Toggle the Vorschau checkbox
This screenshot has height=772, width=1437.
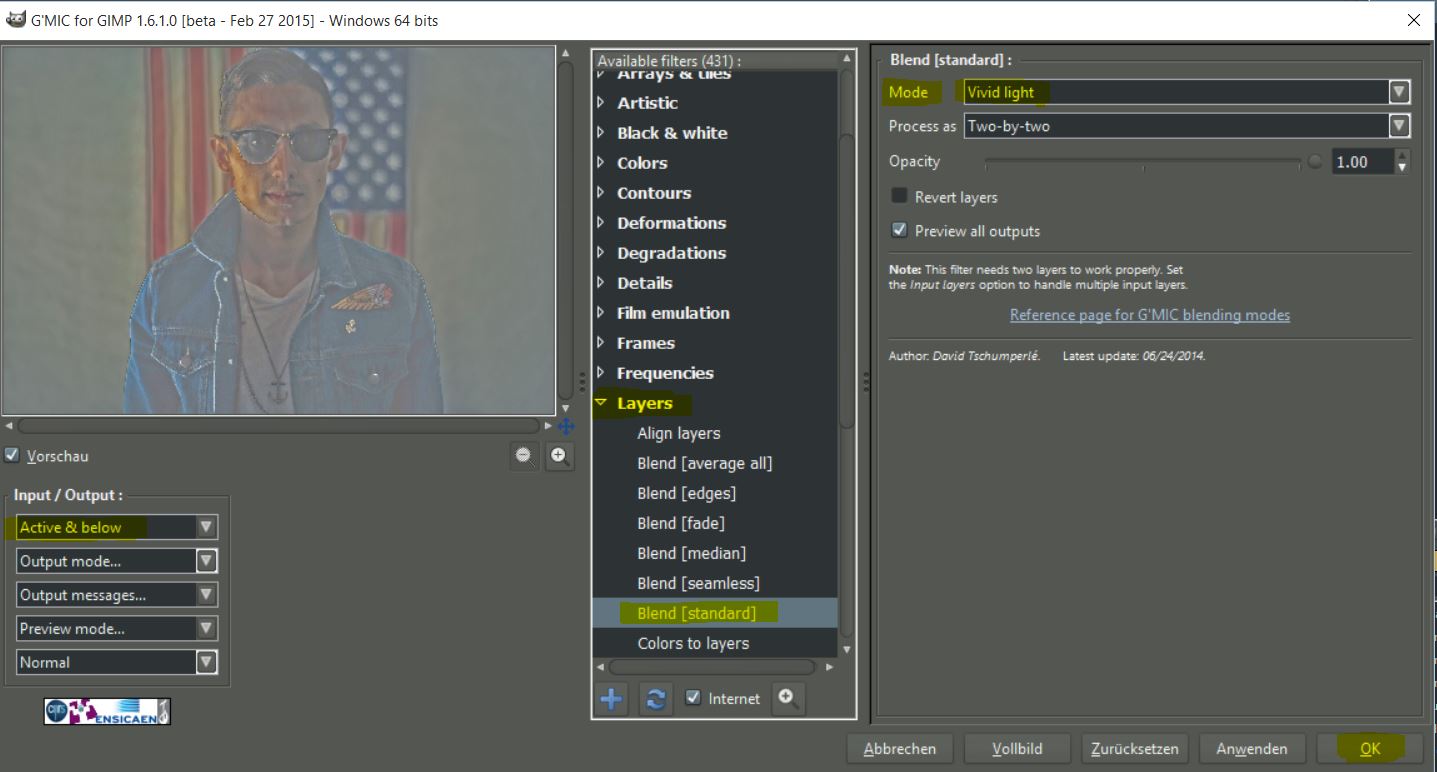point(12,455)
